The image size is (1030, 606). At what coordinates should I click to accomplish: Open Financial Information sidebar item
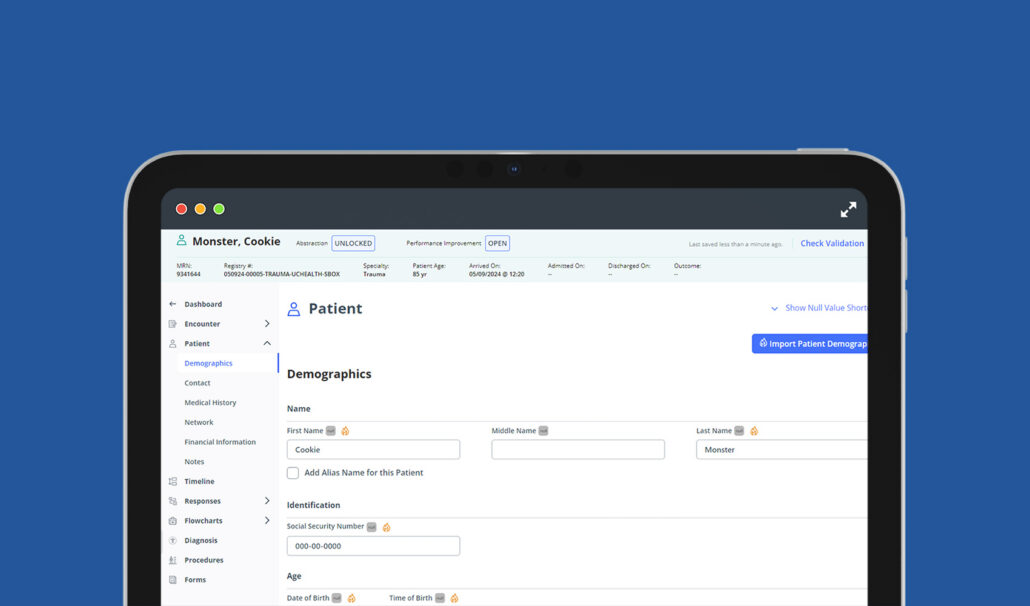click(x=220, y=442)
